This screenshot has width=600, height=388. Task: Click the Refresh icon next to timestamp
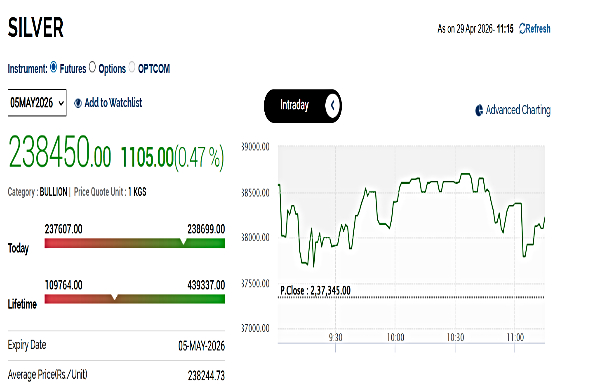(x=522, y=29)
